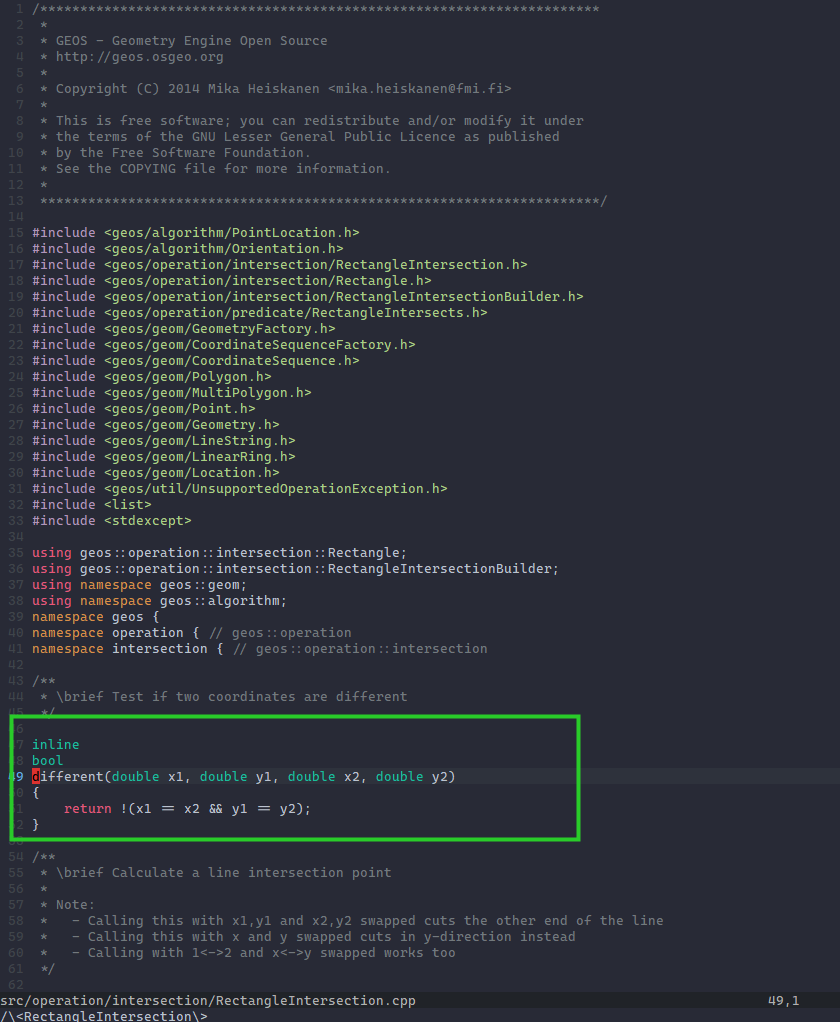Click the cursor position '49,1' indicator
This screenshot has width=840, height=1022.
783,1000
